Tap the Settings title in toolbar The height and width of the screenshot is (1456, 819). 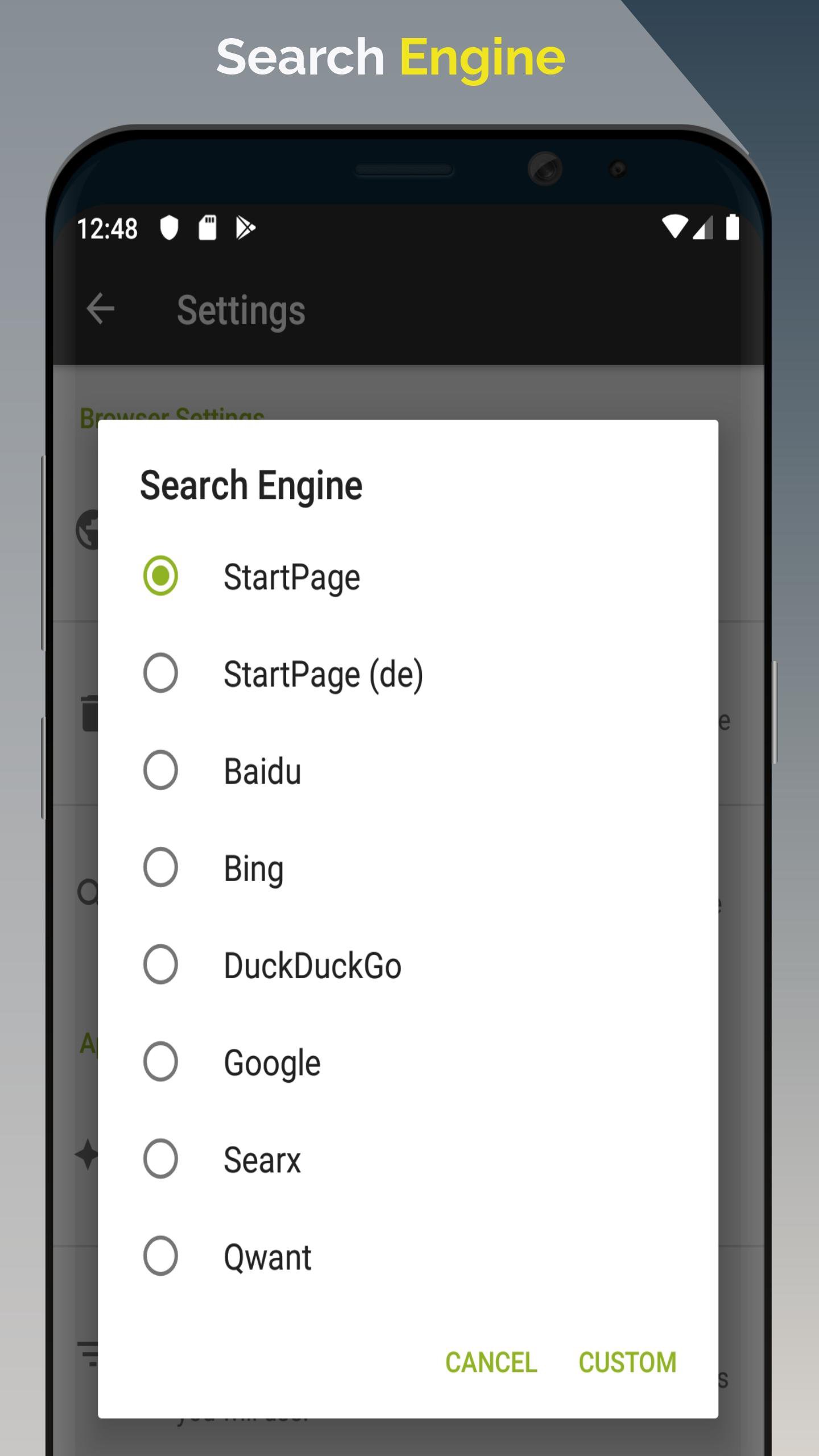tap(241, 311)
